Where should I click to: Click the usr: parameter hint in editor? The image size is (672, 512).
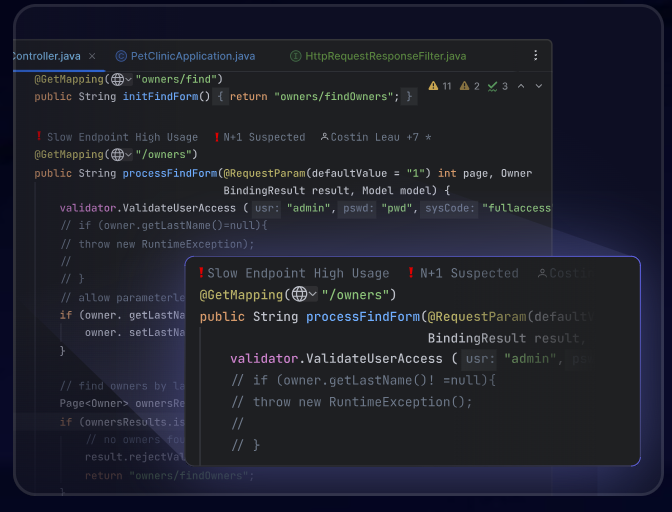tap(267, 208)
